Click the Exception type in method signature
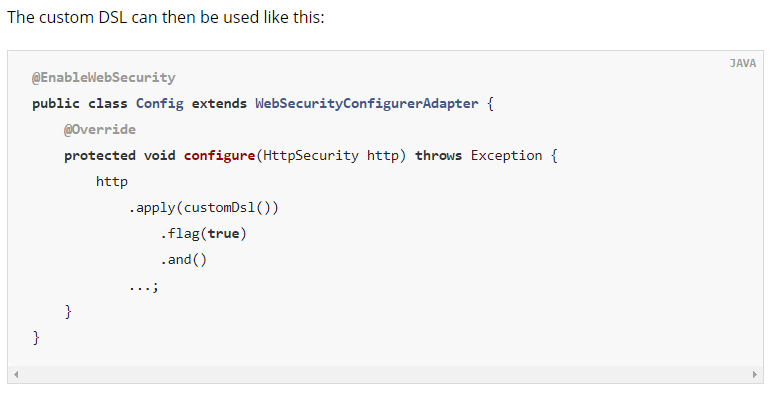 click(x=506, y=156)
